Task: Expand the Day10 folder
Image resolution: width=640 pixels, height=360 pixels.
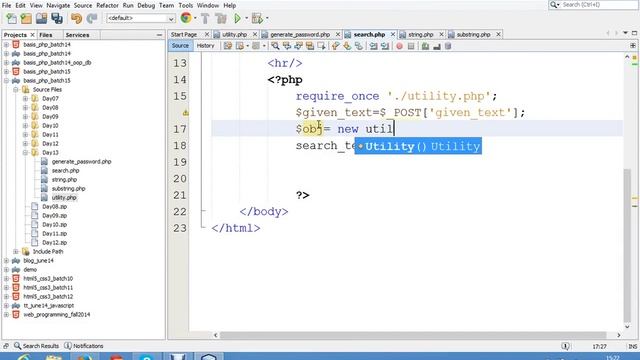Action: click(25, 126)
